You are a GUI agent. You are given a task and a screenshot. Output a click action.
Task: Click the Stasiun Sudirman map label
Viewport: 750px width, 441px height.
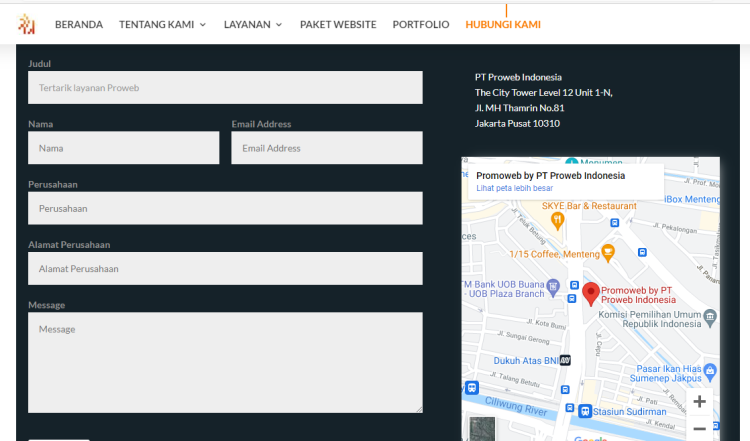point(629,411)
